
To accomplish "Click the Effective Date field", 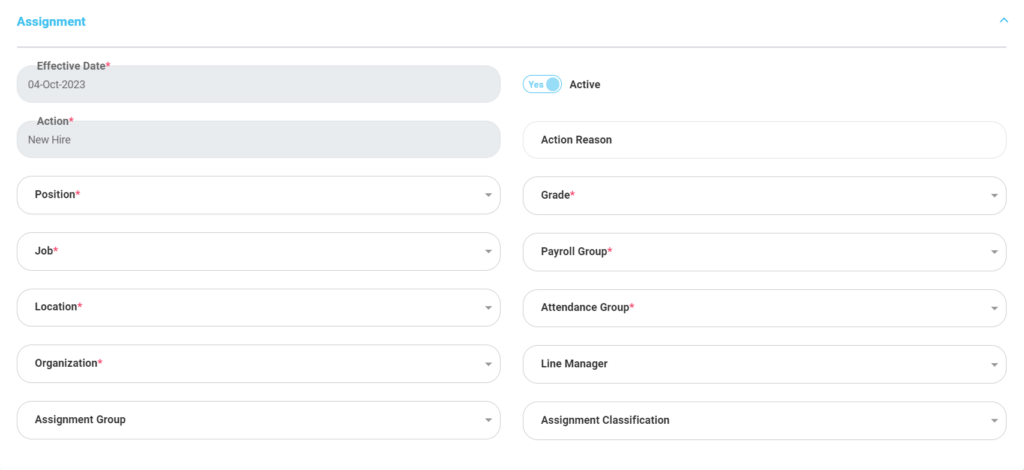I will click(x=259, y=84).
